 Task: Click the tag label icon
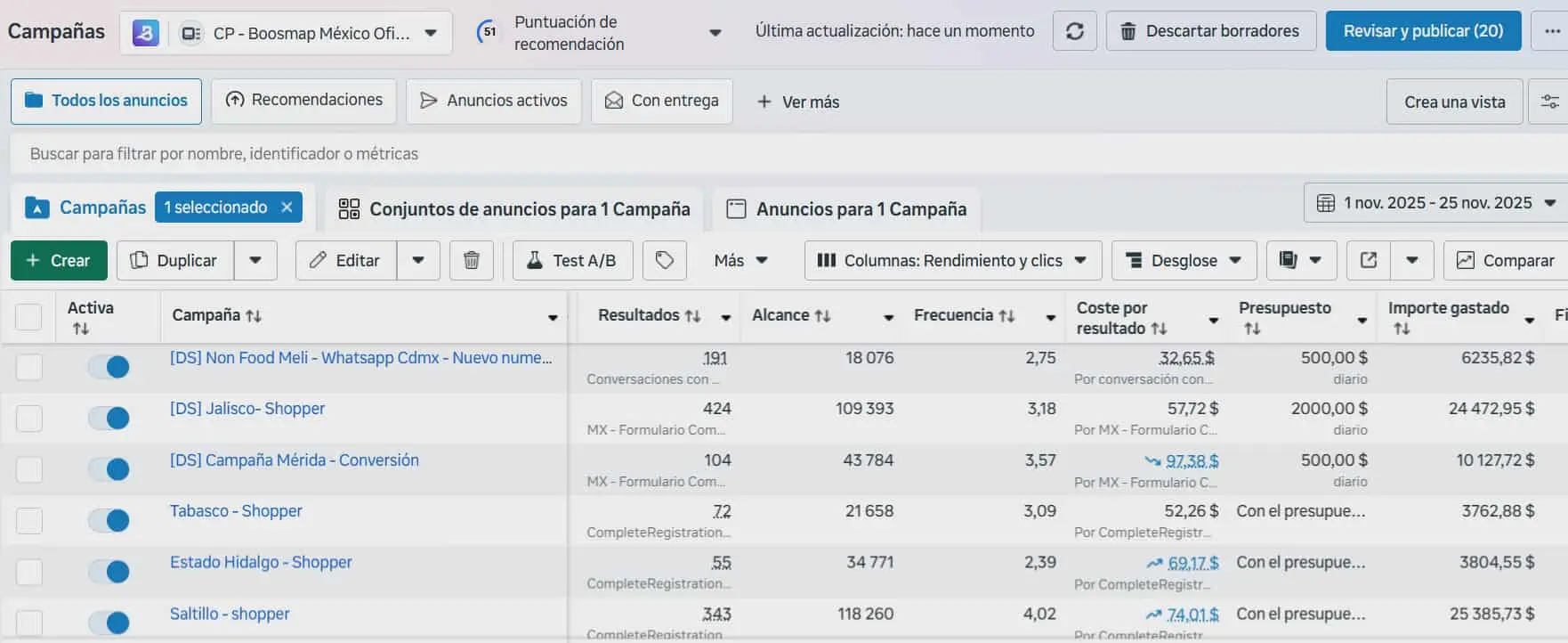point(664,260)
